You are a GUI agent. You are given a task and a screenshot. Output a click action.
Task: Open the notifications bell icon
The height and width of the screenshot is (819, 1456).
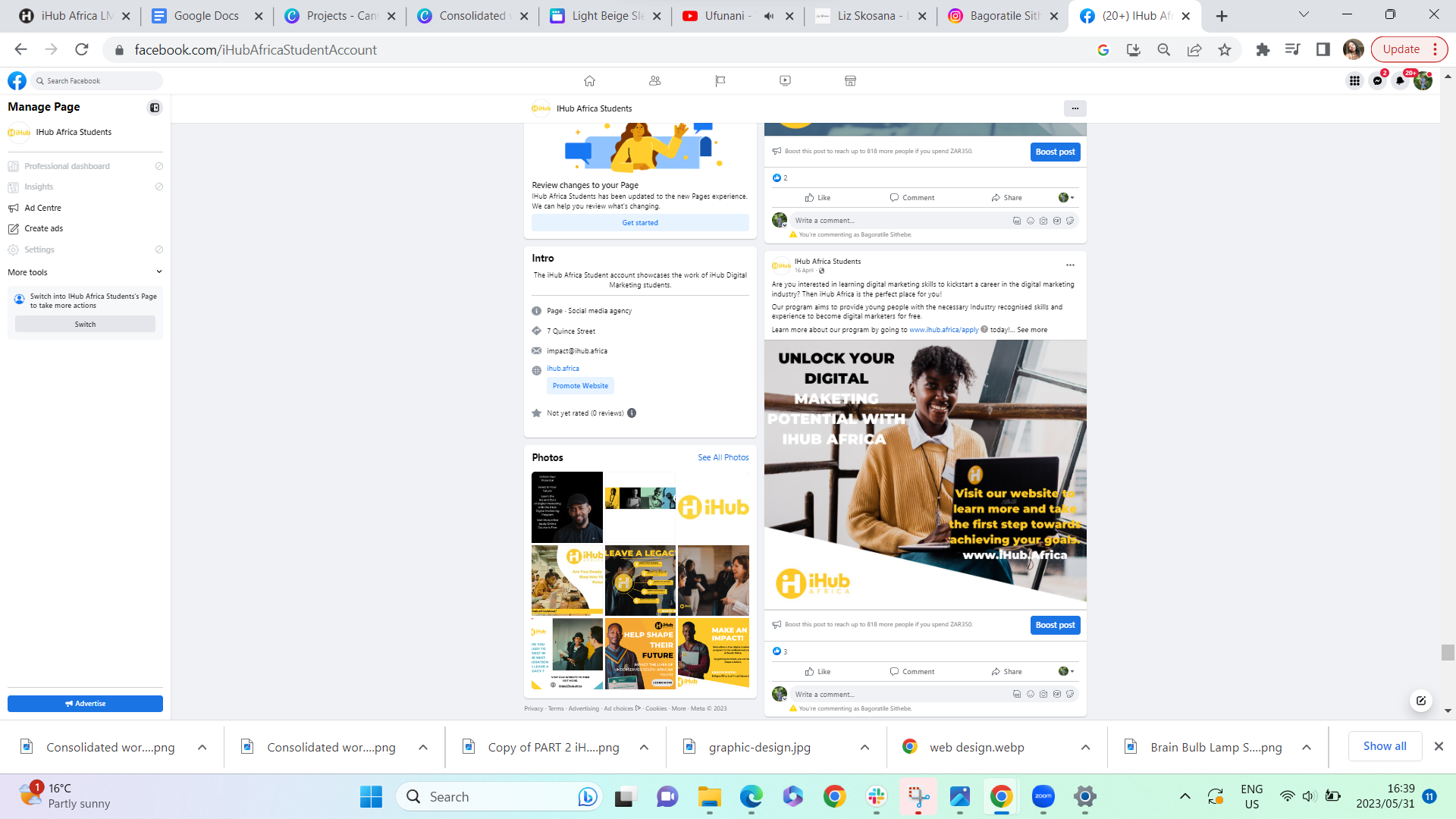(x=1400, y=80)
